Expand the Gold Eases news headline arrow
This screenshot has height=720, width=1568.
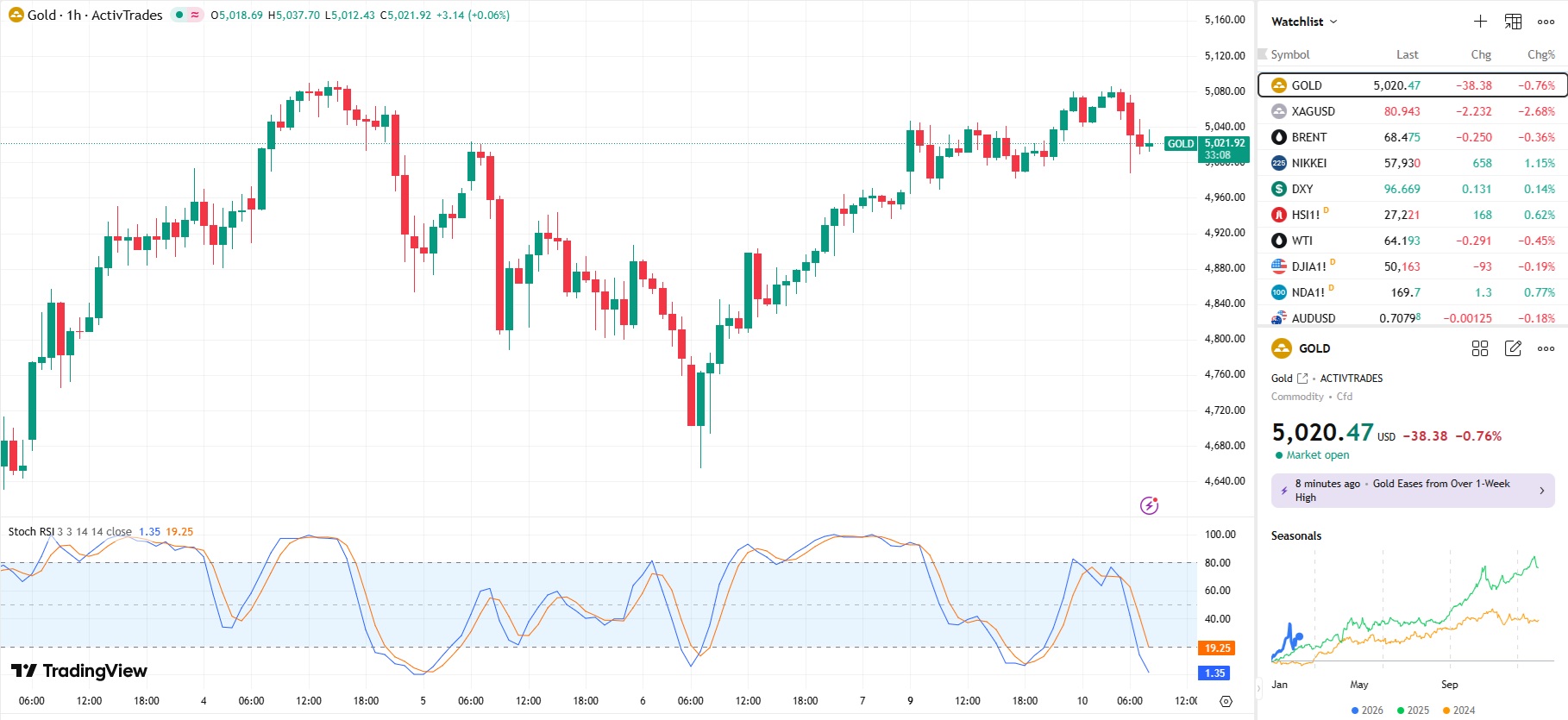coord(1542,491)
